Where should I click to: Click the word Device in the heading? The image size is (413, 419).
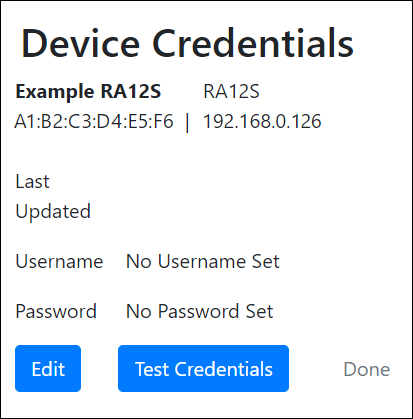coord(81,44)
